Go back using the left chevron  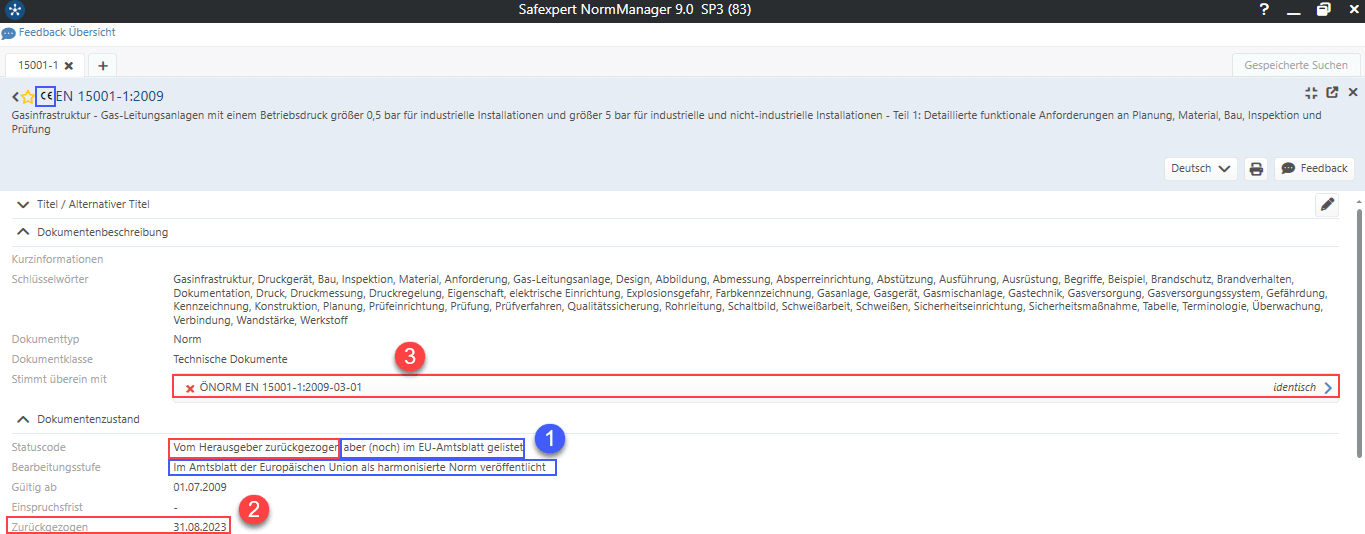coord(15,97)
